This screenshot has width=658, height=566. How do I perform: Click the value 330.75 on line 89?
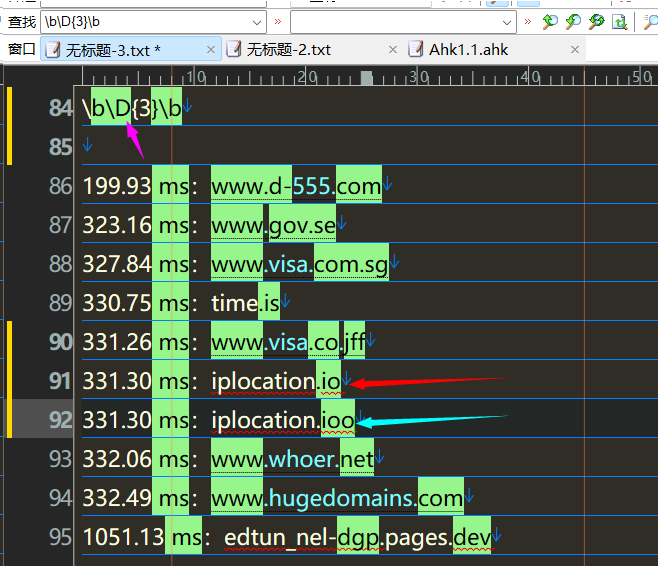coord(117,303)
